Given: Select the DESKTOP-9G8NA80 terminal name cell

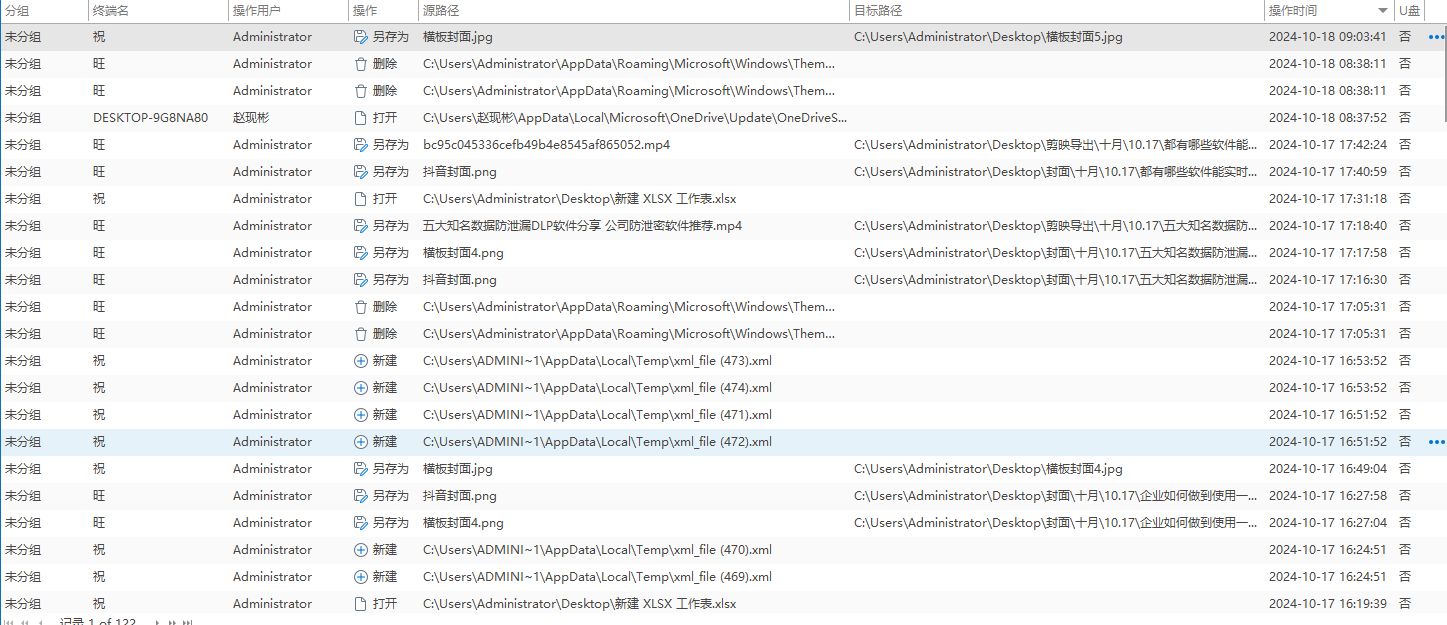Looking at the screenshot, I should click(151, 118).
